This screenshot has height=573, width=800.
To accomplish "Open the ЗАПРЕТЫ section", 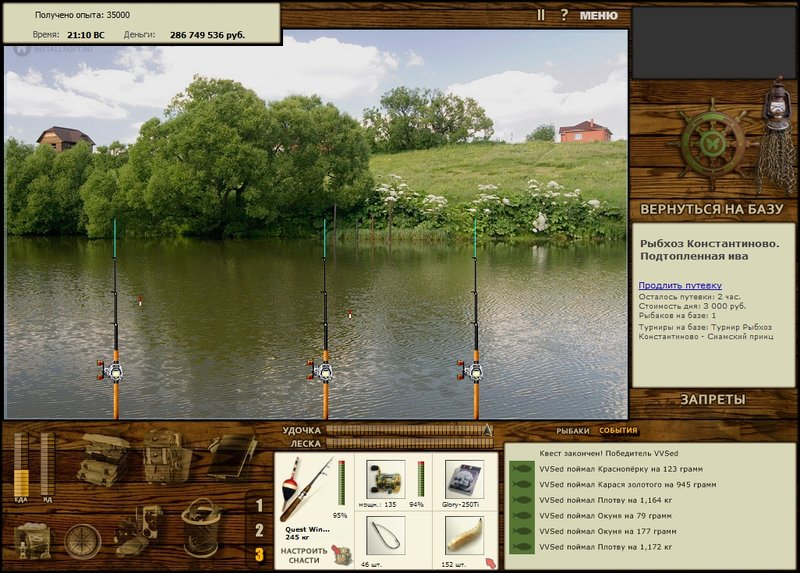I will coord(713,400).
